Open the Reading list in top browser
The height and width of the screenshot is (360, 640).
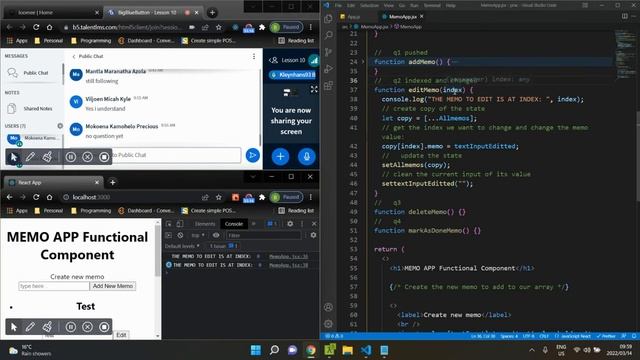tap(296, 40)
